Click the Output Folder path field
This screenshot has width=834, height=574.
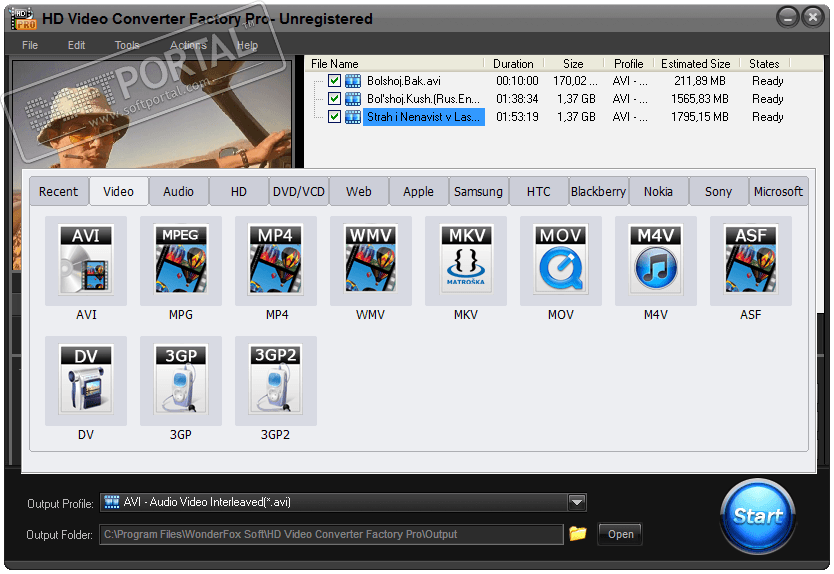(331, 535)
